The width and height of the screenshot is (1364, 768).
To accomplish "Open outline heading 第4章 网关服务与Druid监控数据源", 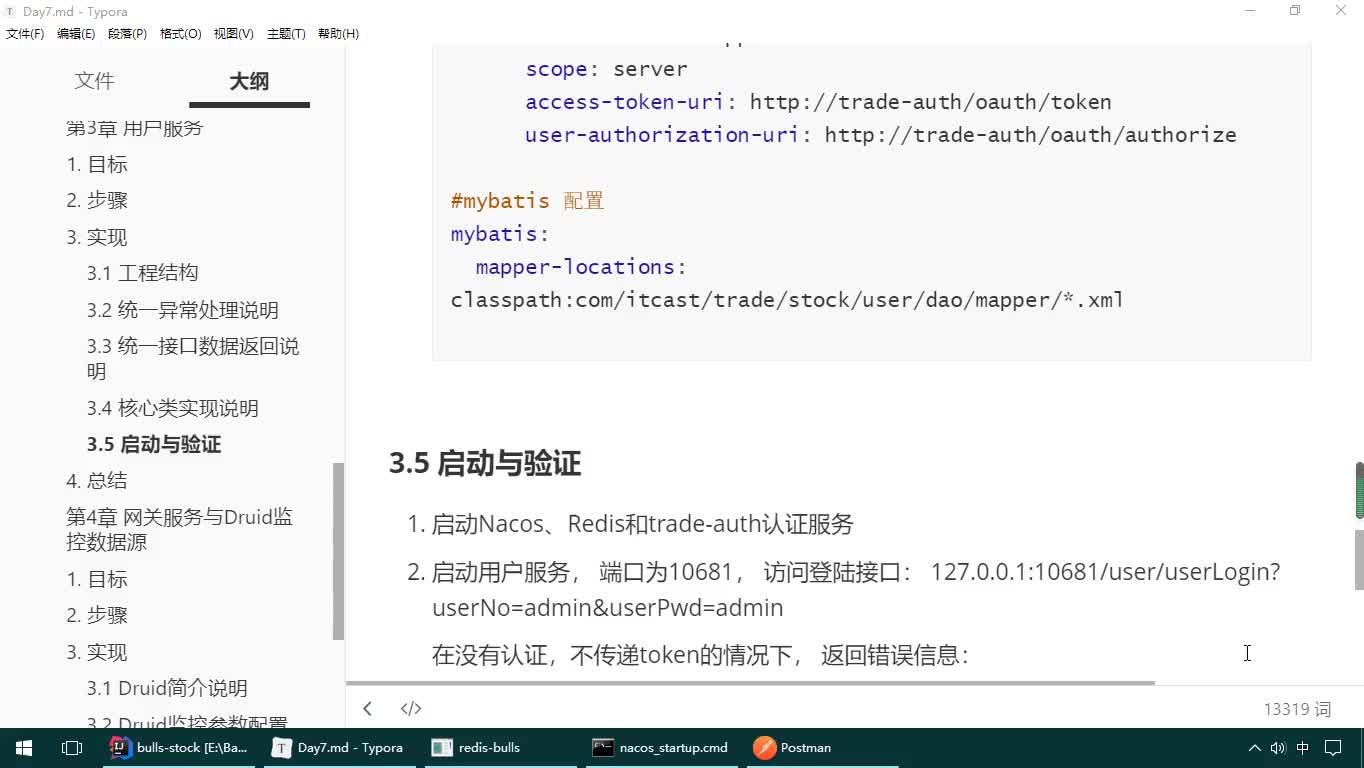I will tap(179, 529).
